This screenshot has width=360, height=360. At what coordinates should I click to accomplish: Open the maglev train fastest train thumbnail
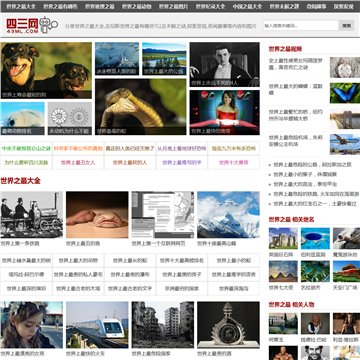coord(97,325)
